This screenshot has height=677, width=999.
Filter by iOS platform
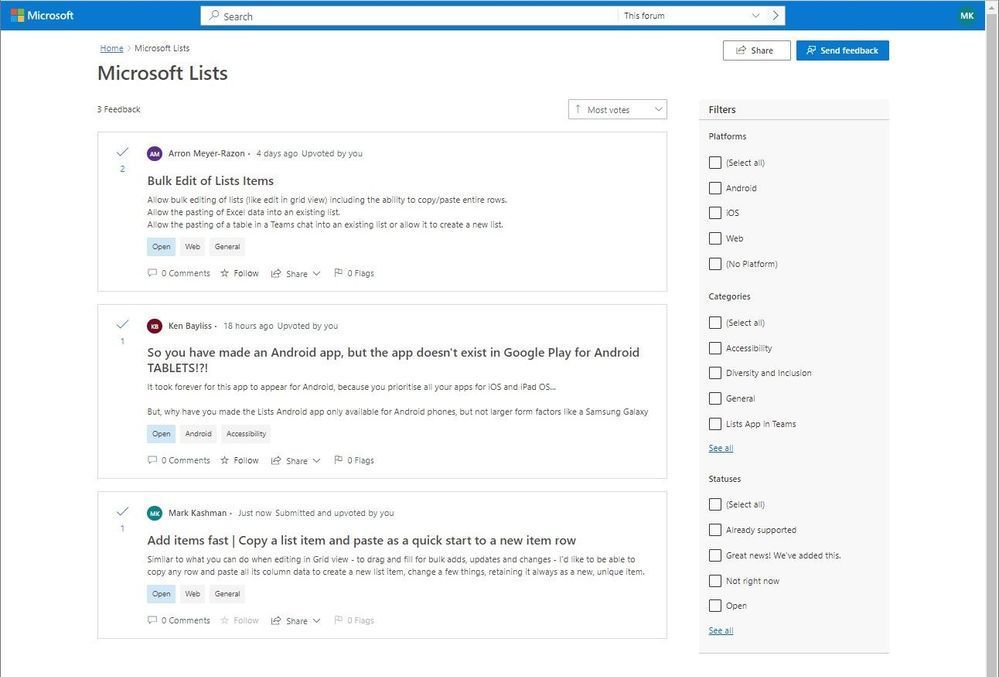pos(715,213)
